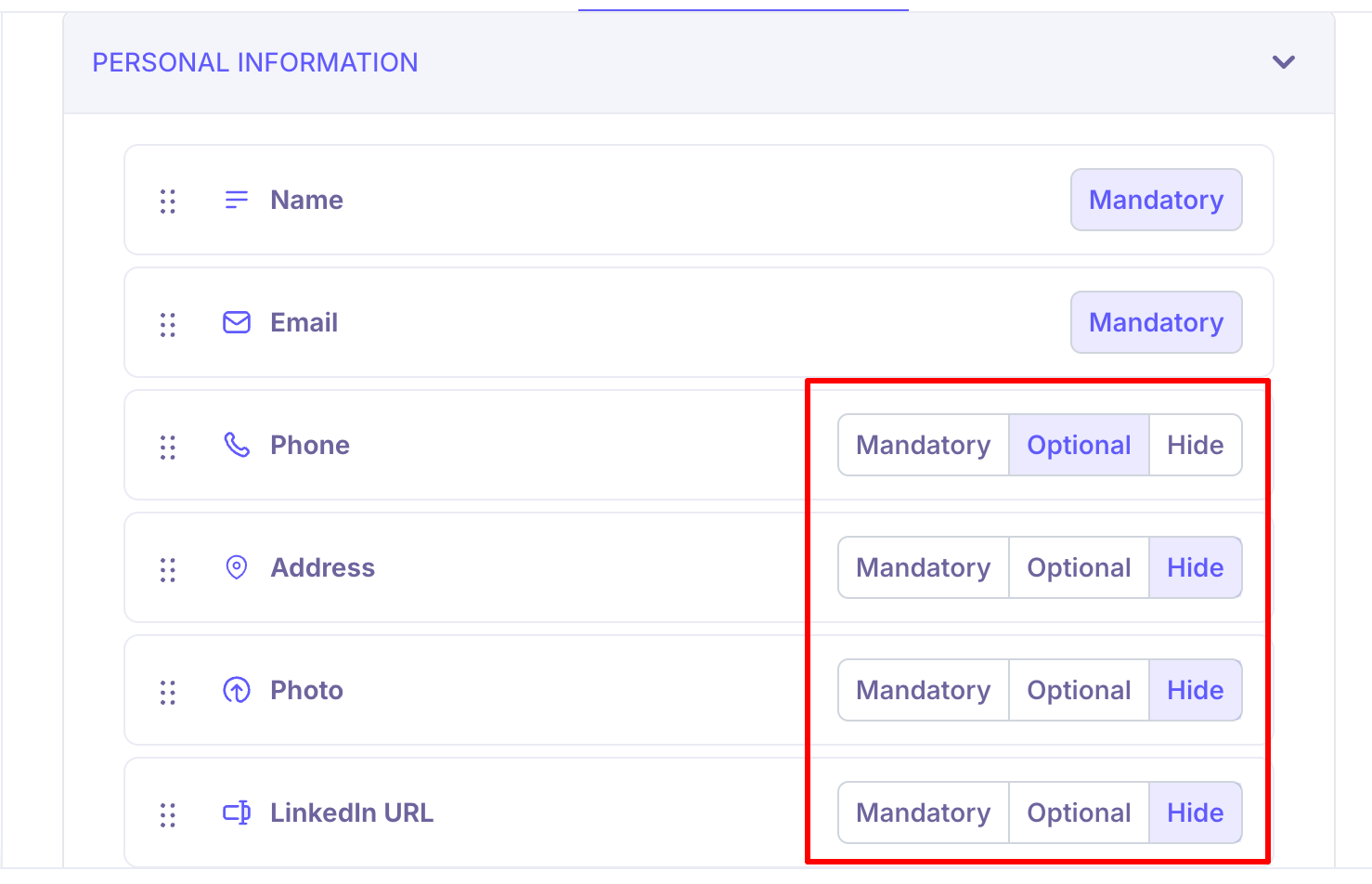Screen dimensions: 1372x884
Task: Make LinkedIn URL field Optional
Action: click(x=1079, y=812)
